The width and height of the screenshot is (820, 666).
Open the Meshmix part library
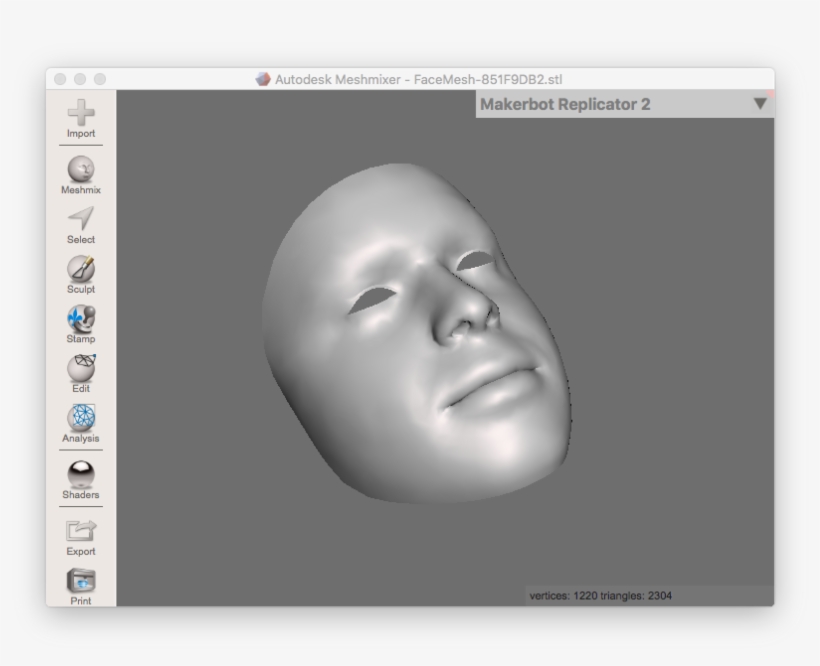point(80,169)
